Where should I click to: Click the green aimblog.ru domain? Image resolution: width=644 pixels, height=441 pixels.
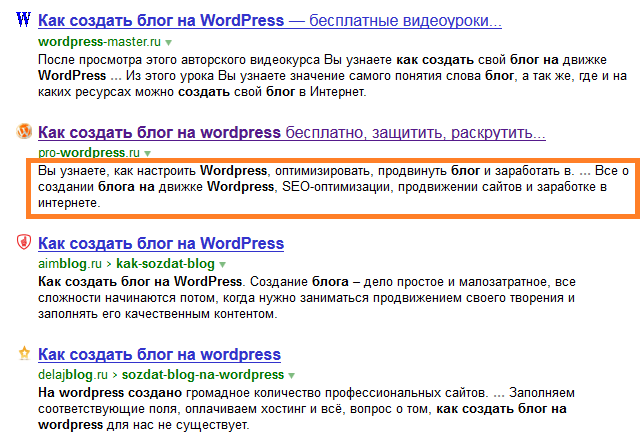tap(70, 264)
